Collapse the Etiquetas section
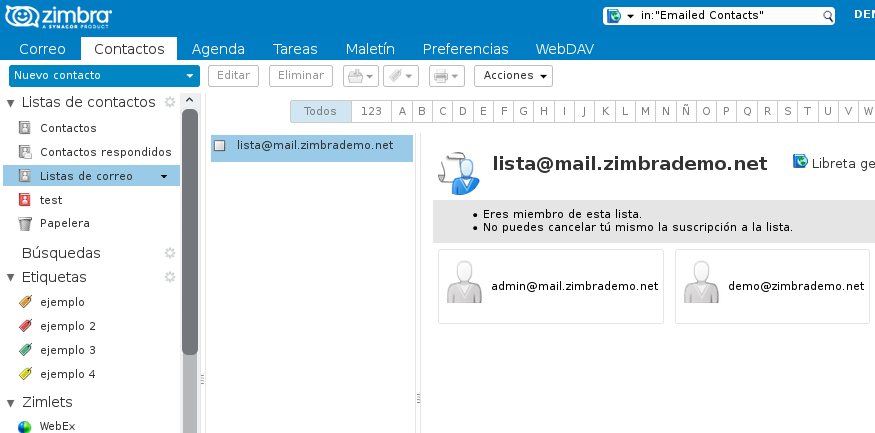The image size is (875, 433). pos(11,277)
